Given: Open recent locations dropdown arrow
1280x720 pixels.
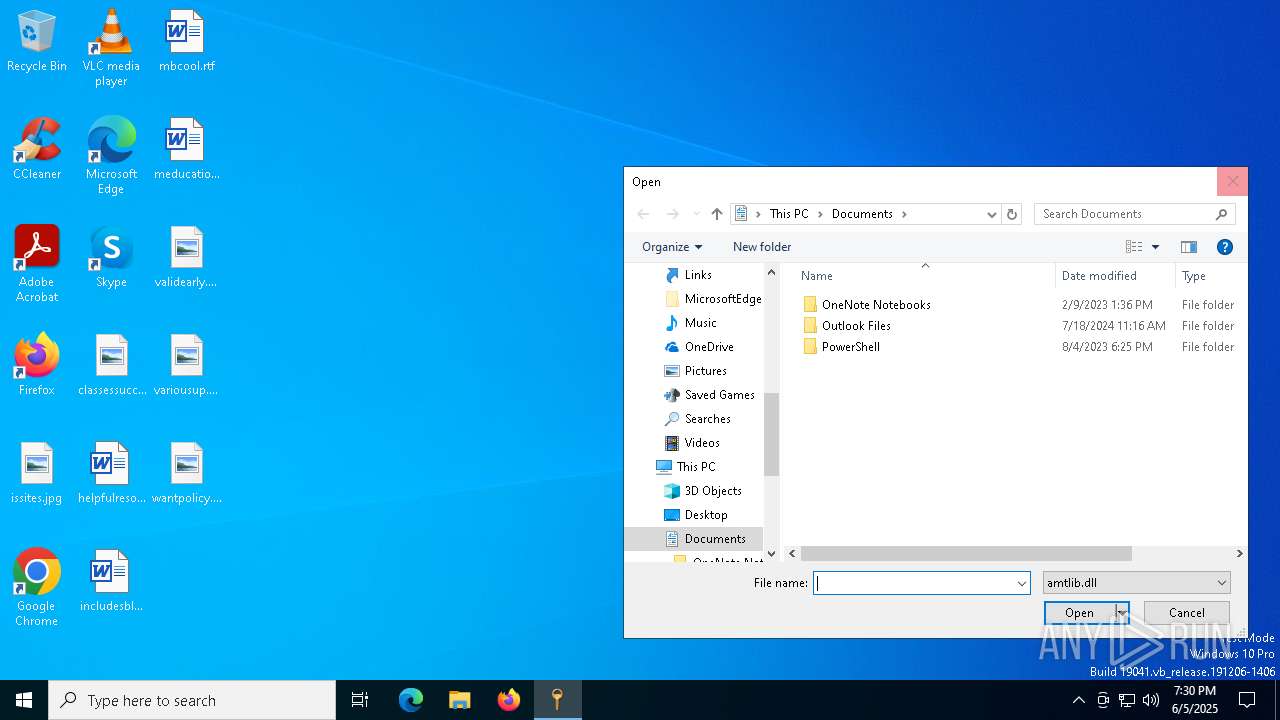Looking at the screenshot, I should pyautogui.click(x=696, y=214).
